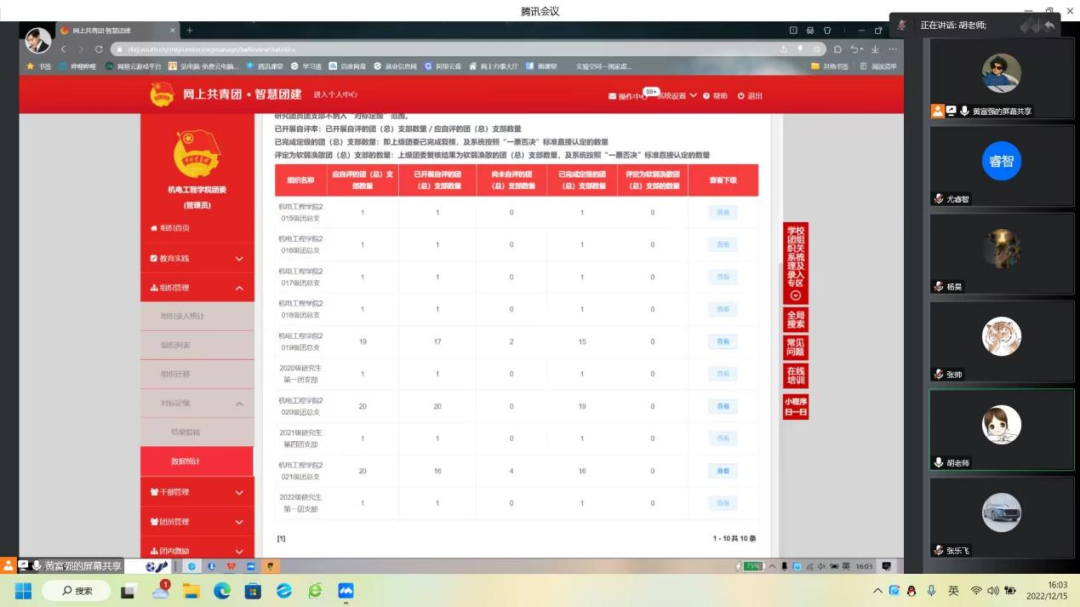The image size is (1080, 607).
Task: Click the Youth League emblem in the header
Action: pos(162,95)
